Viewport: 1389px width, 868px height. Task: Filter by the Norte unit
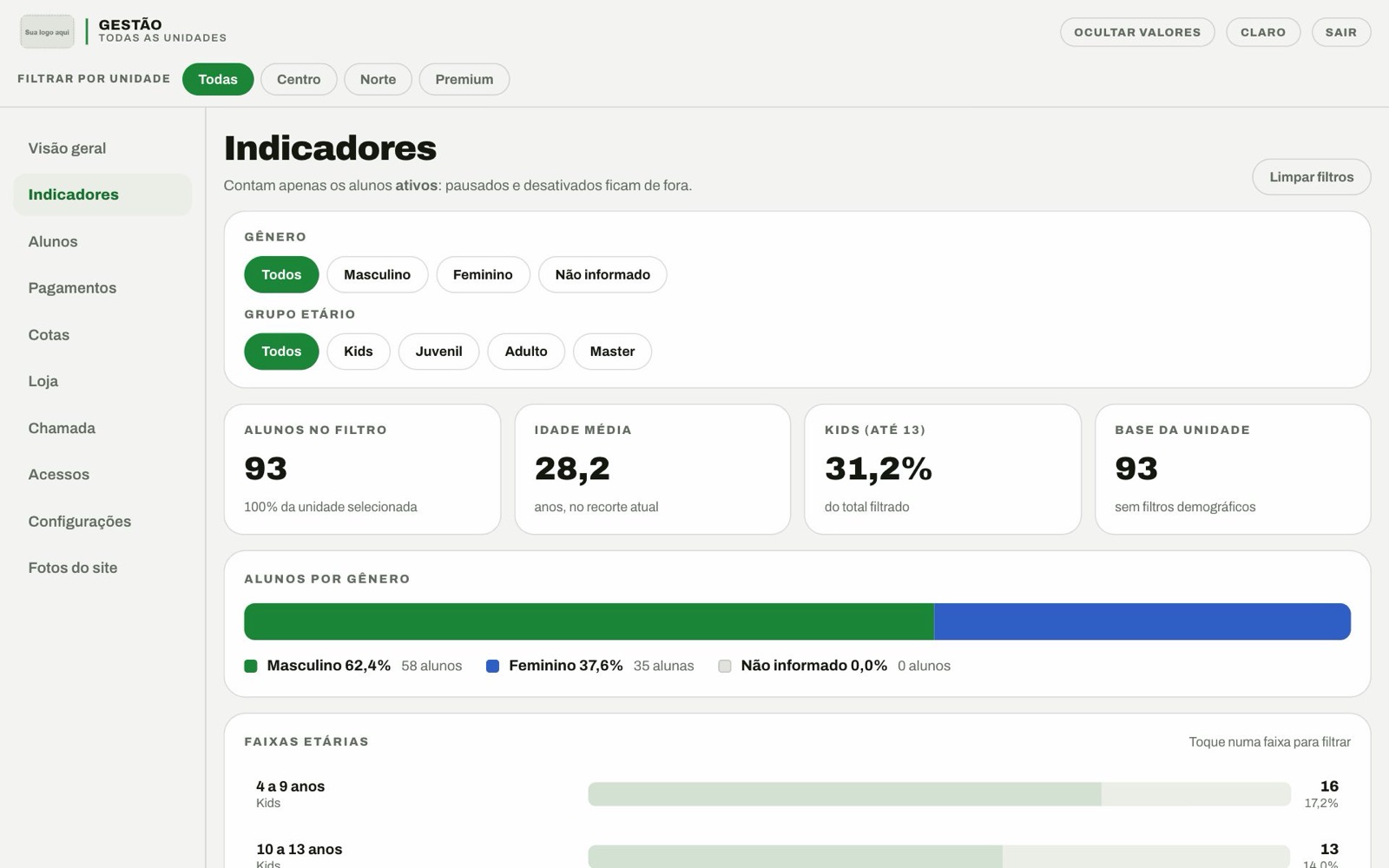coord(378,79)
